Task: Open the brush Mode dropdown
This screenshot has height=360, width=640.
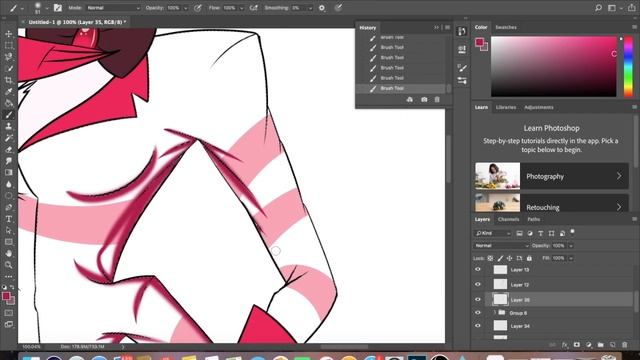Action: tap(113, 8)
